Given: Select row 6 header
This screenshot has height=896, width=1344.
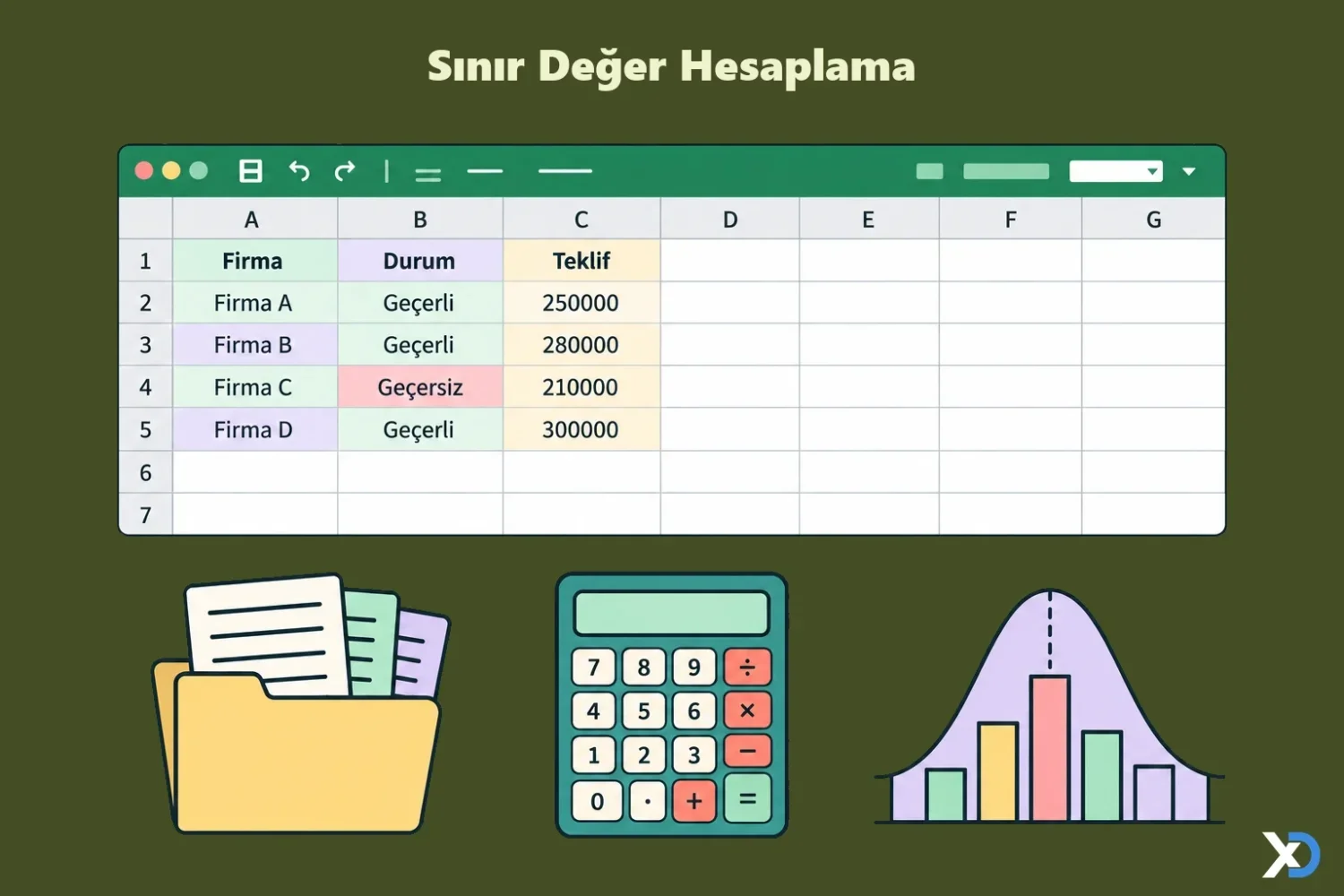Looking at the screenshot, I should (145, 472).
